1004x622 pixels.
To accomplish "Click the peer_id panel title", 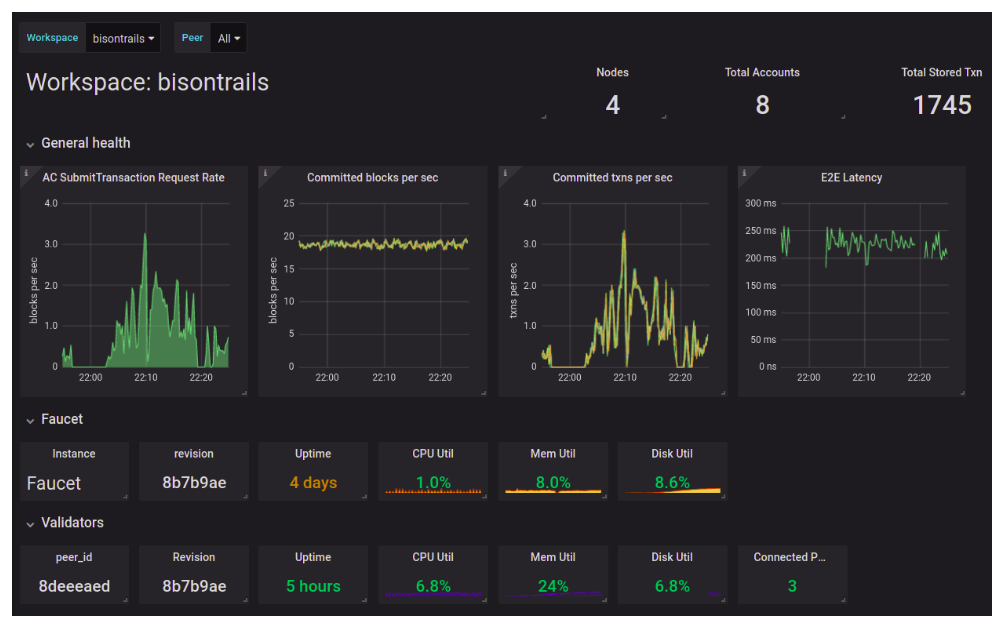I will (74, 558).
